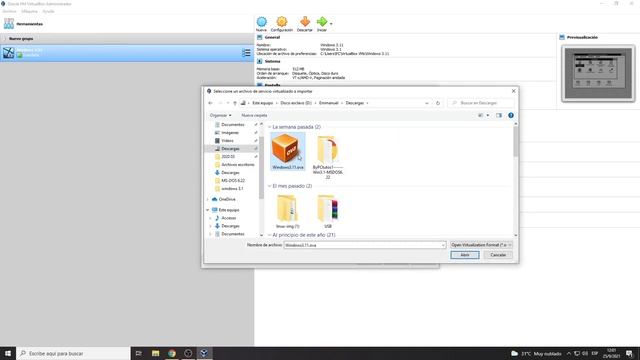Select Vídeos in quick access sidebar
The width and height of the screenshot is (640, 360).
click(x=227, y=141)
